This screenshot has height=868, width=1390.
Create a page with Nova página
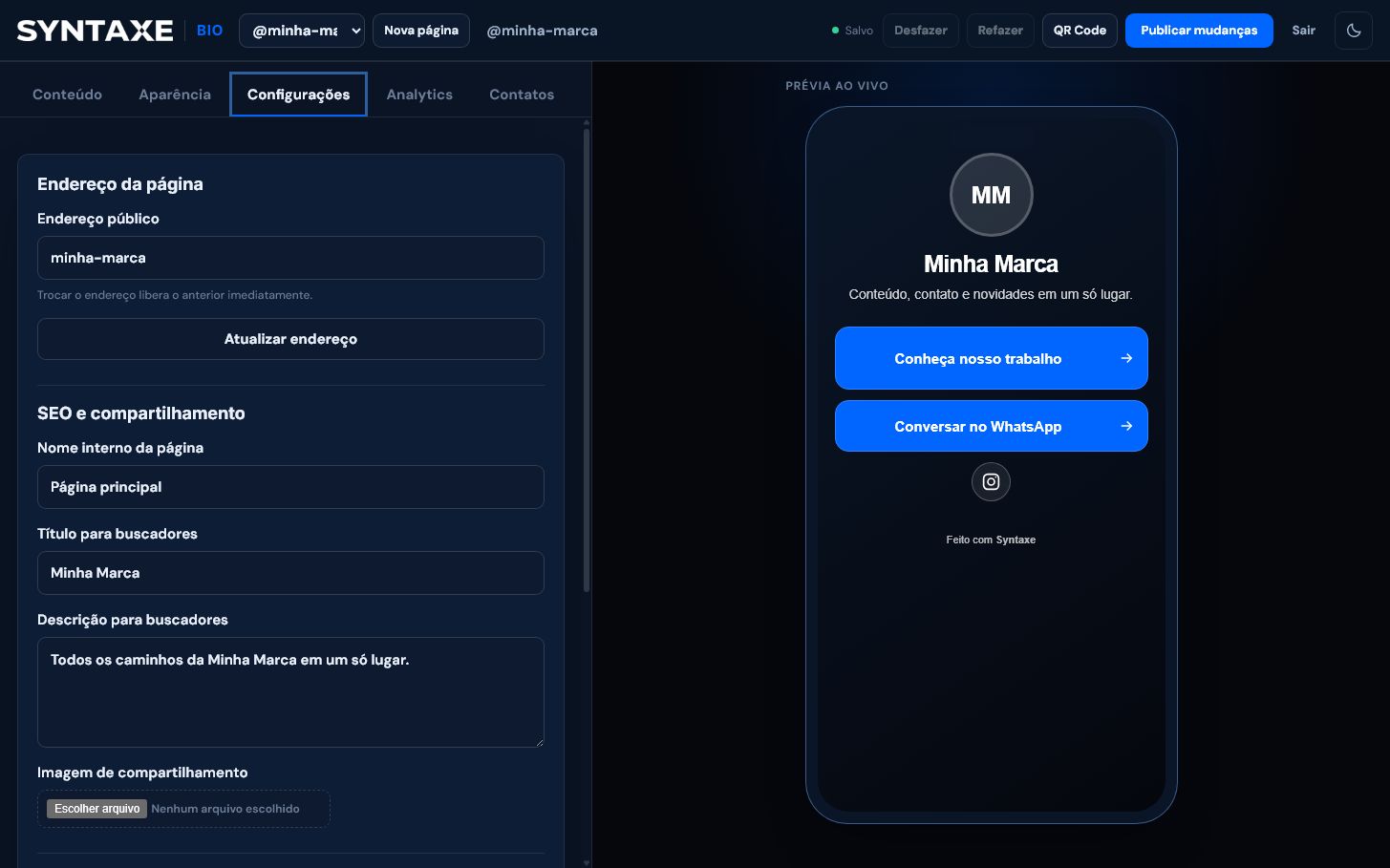pyautogui.click(x=421, y=31)
